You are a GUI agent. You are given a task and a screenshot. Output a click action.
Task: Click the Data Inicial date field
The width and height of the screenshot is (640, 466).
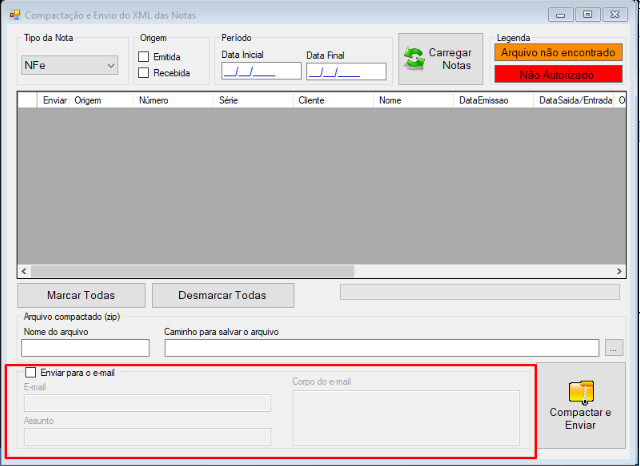[x=261, y=71]
